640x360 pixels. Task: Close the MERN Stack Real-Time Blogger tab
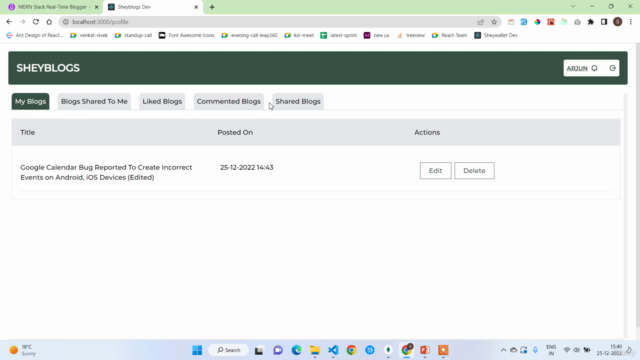(x=97, y=7)
